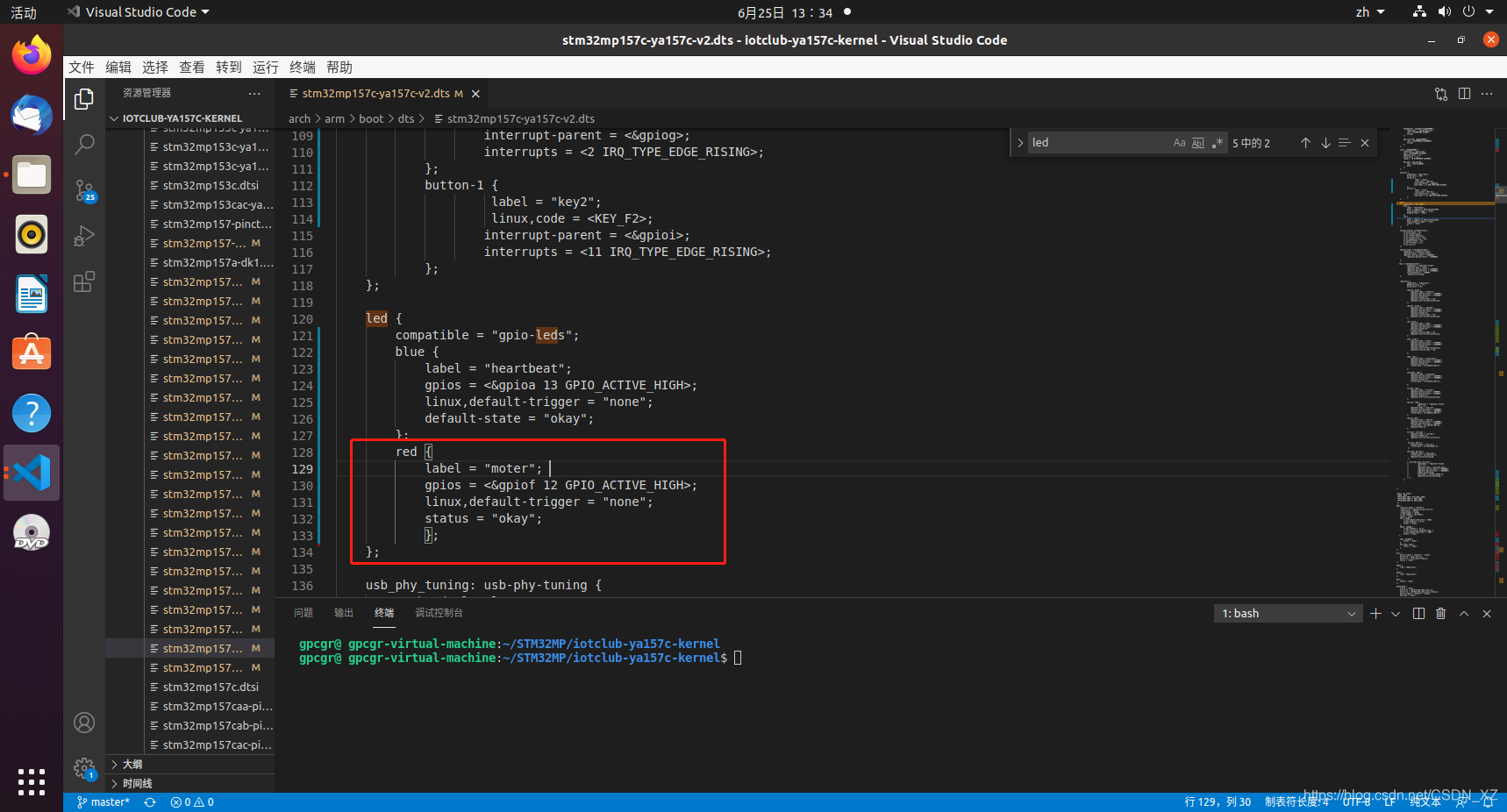Screen dimensions: 1507x812
Task: Open Source Control view with 25 changes
Action: coord(84,190)
